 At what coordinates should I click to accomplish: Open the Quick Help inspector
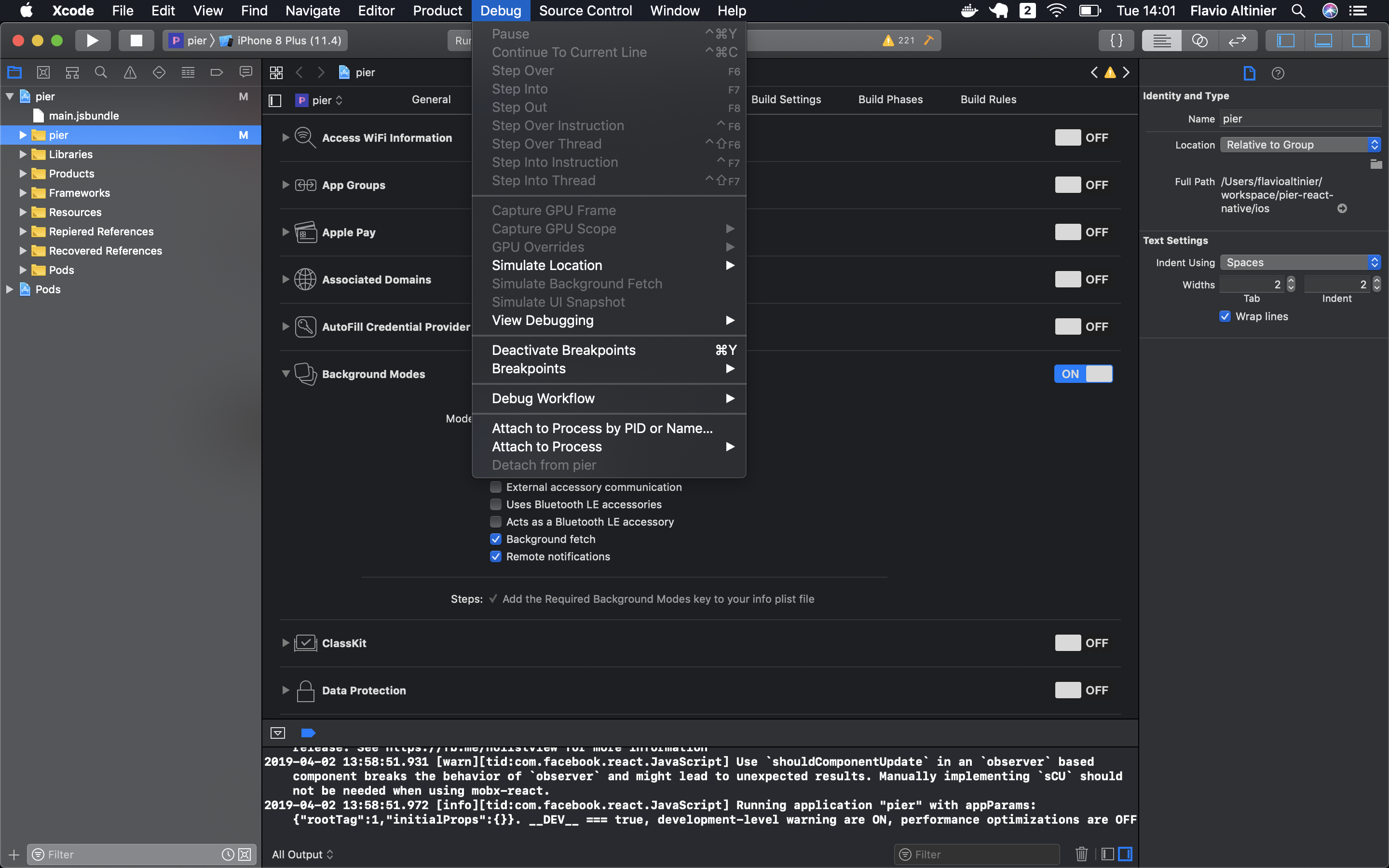pyautogui.click(x=1279, y=73)
